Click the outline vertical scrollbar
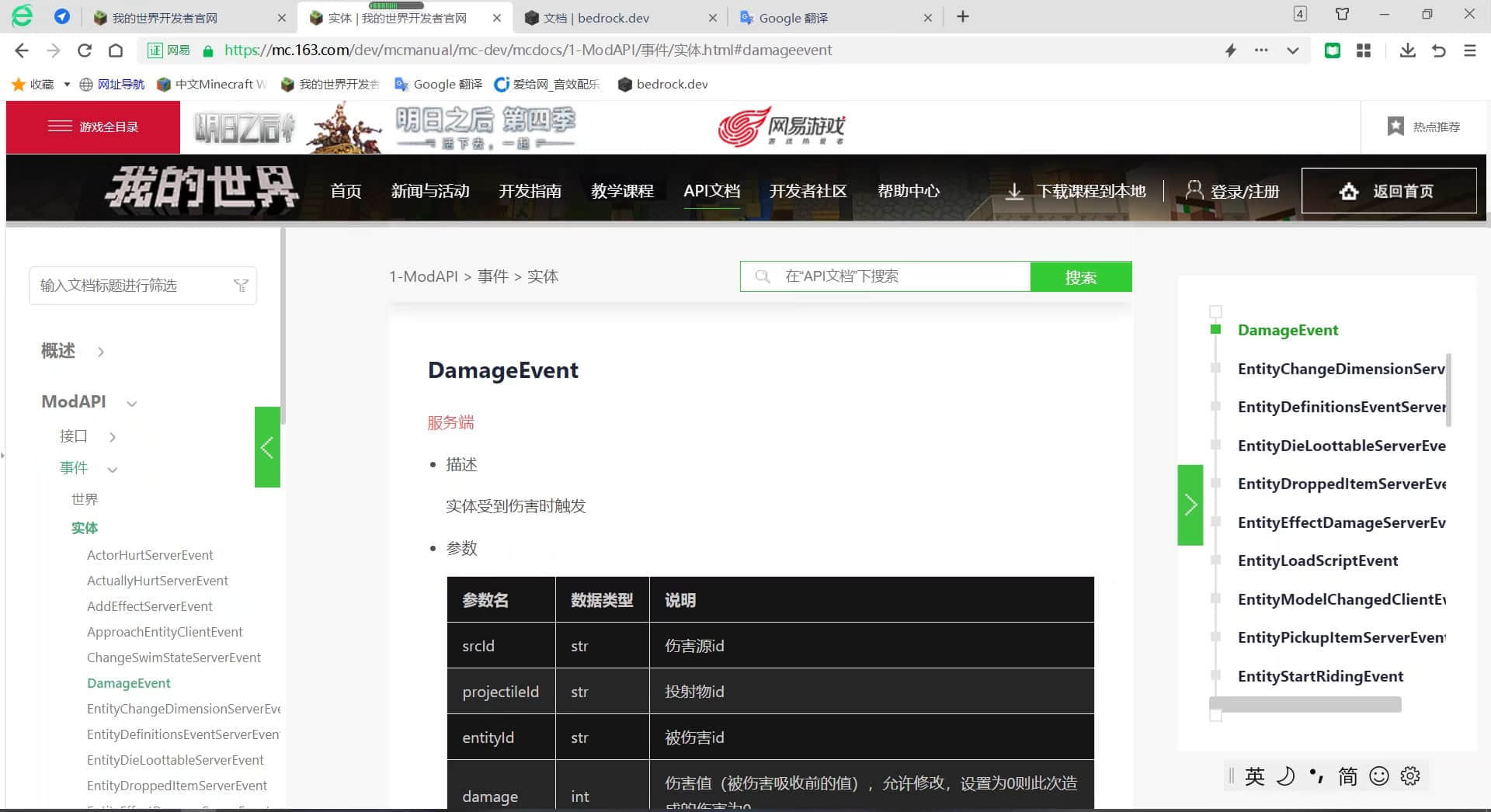1491x812 pixels. 1449,390
